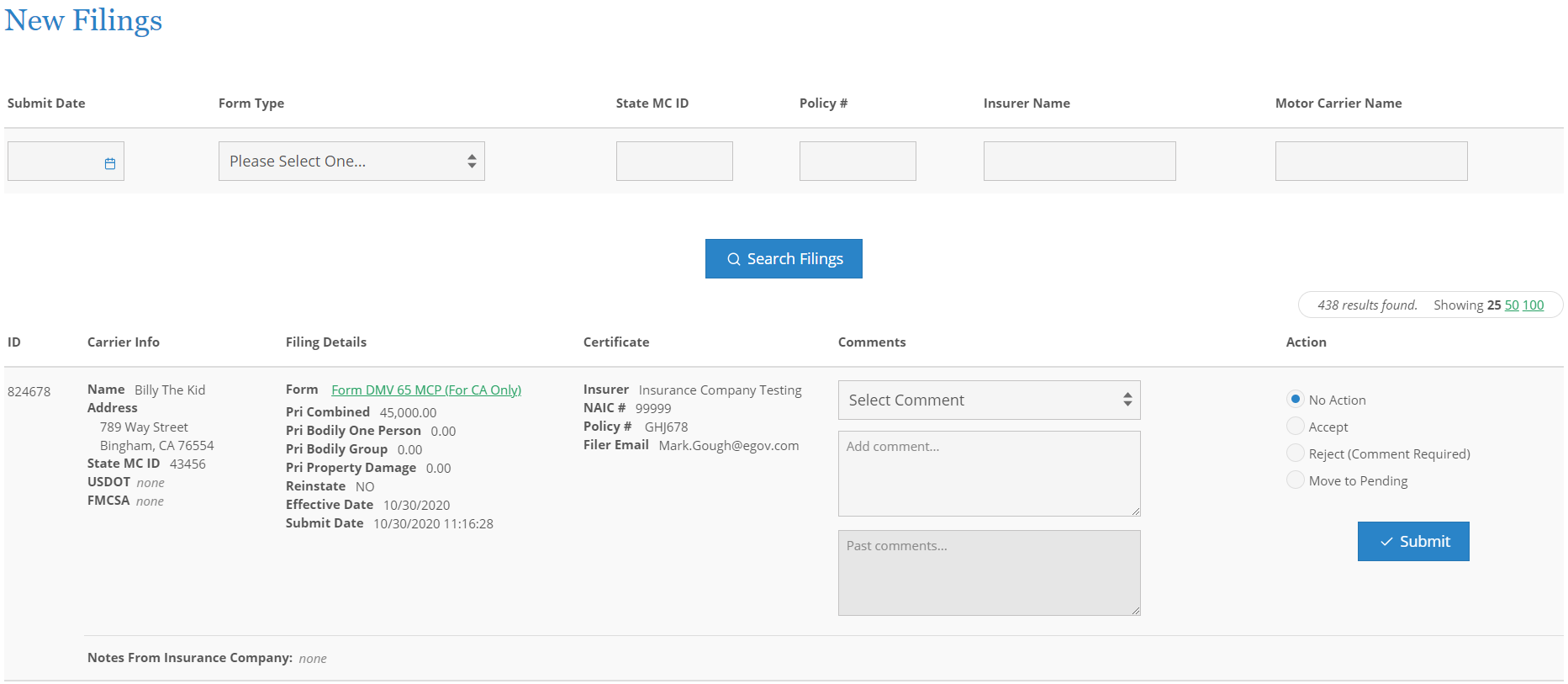Click the State MC ID value 43456
This screenshot has width=1568, height=684.
(x=187, y=464)
